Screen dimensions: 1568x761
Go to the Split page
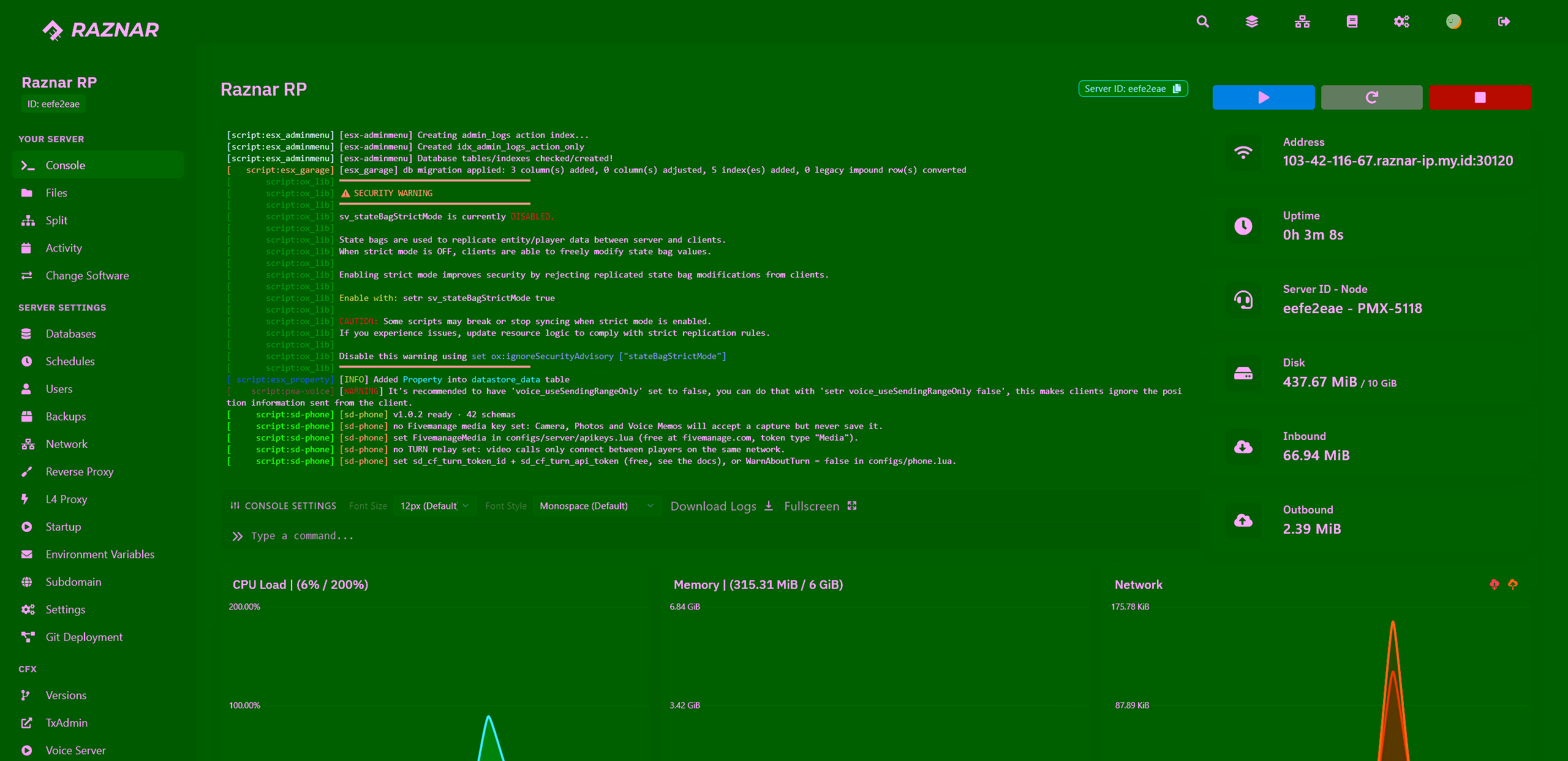pos(98,221)
